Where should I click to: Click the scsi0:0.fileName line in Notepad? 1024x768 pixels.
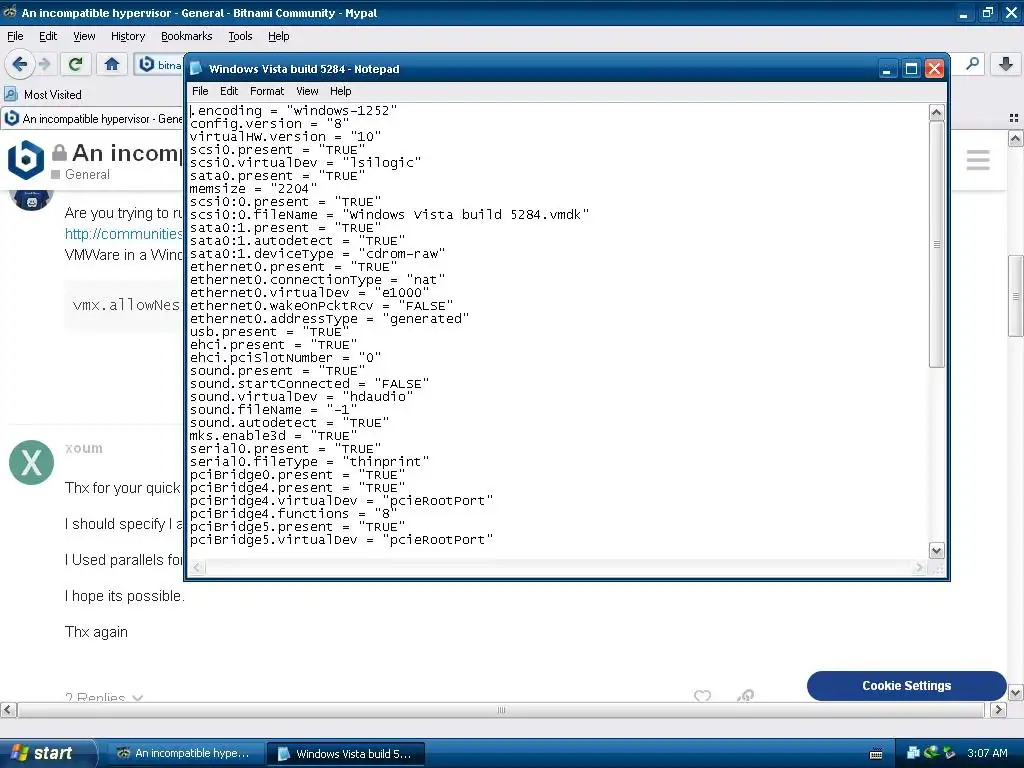tap(389, 215)
